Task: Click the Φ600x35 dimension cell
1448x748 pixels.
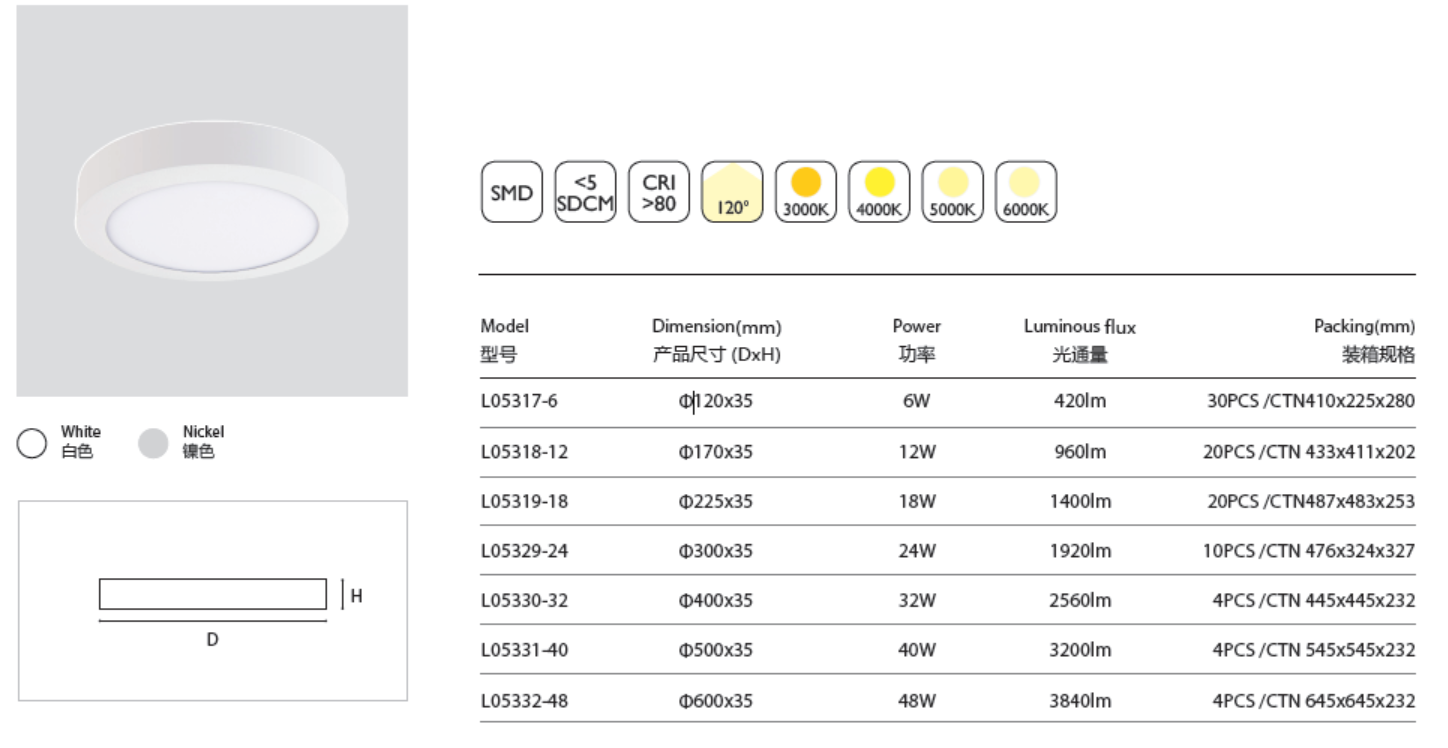Action: 716,700
